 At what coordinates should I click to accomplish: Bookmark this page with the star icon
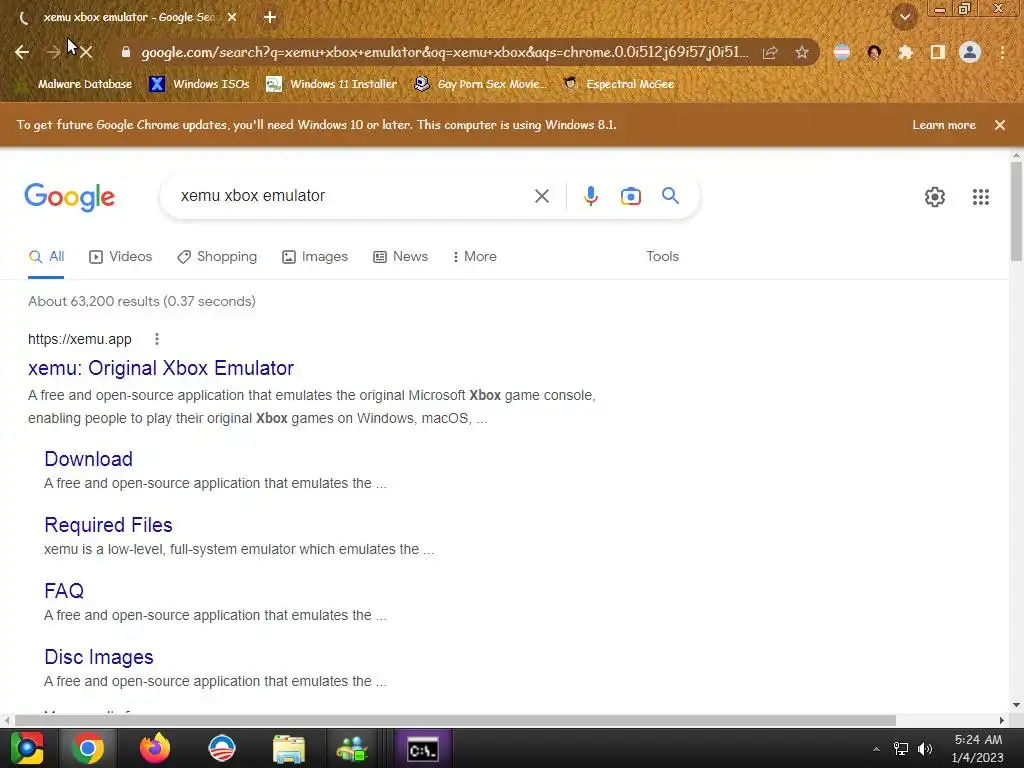[802, 52]
